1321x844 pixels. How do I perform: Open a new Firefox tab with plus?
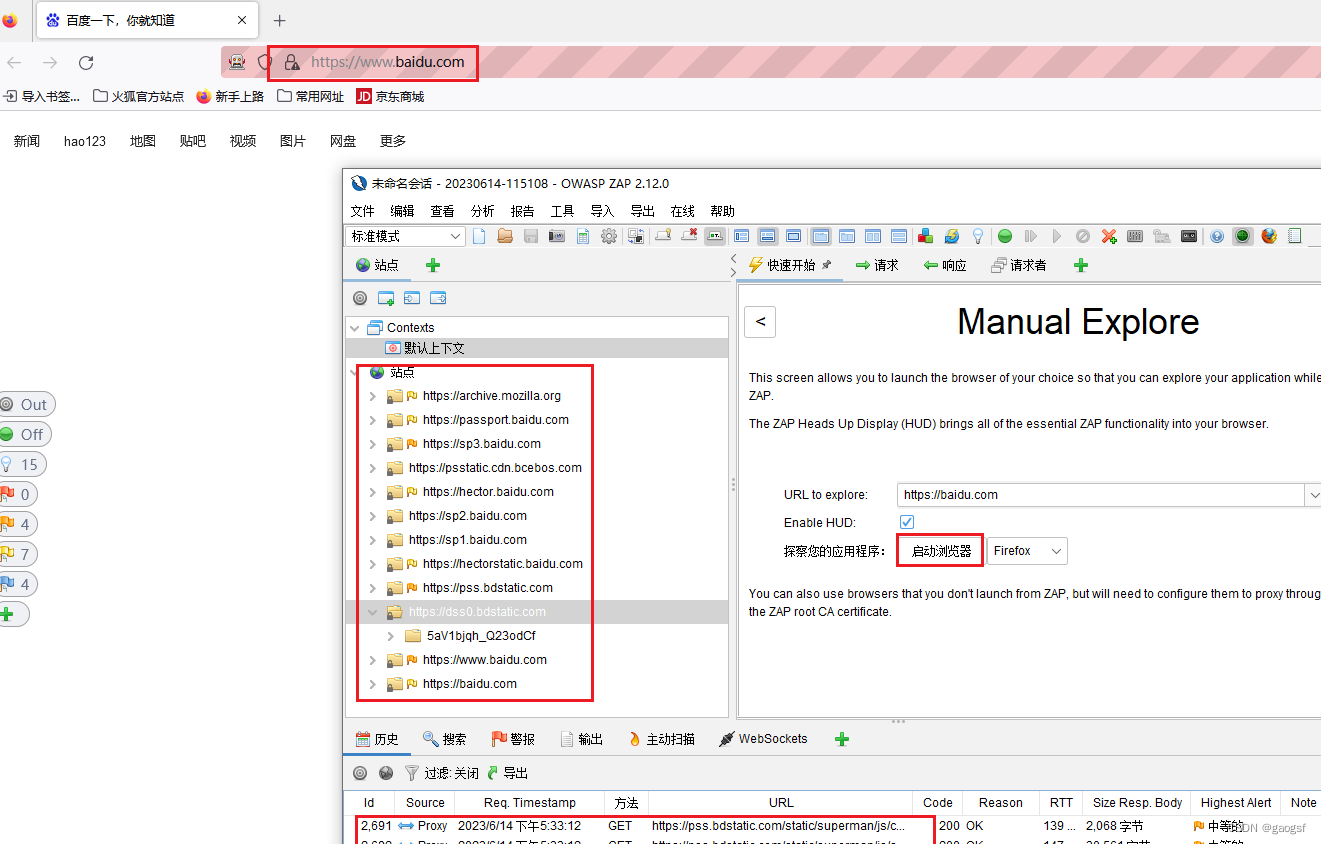tap(279, 20)
